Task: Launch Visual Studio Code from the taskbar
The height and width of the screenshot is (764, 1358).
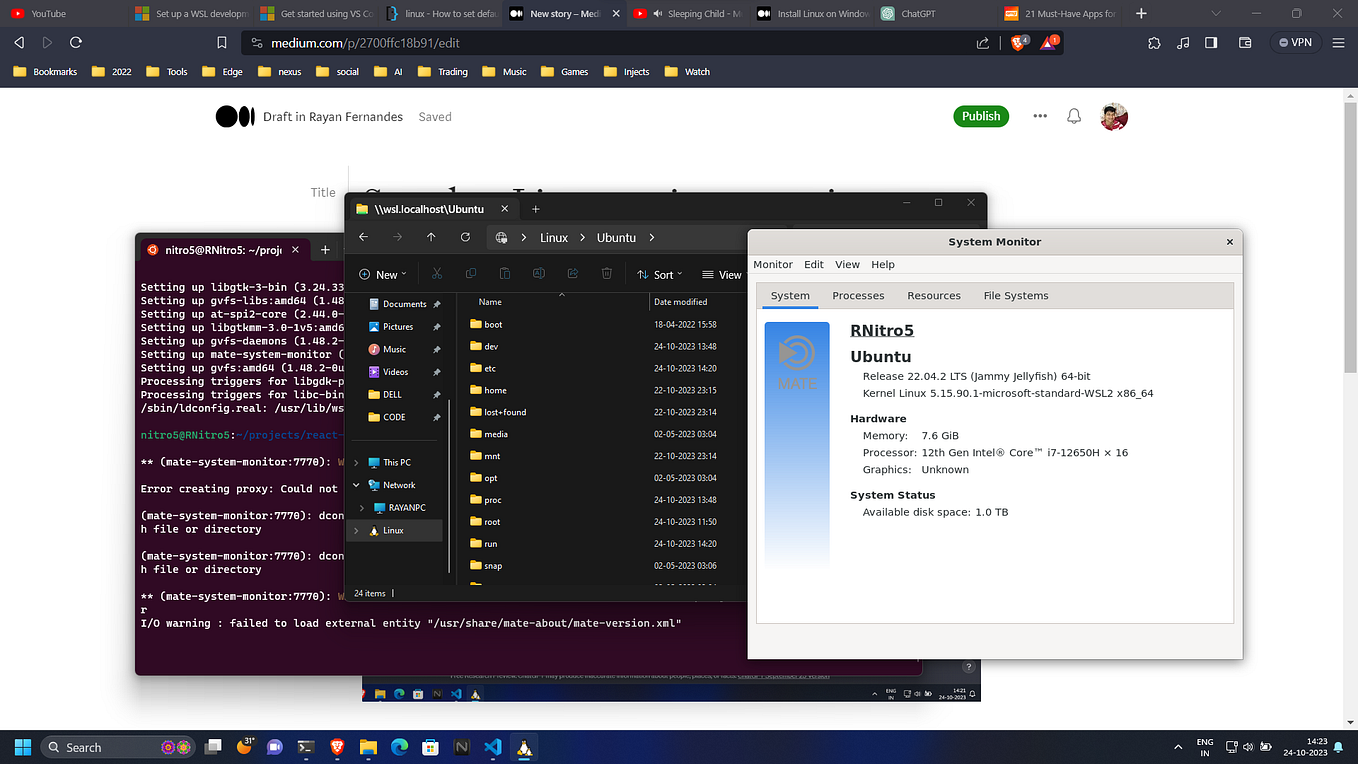Action: (493, 747)
